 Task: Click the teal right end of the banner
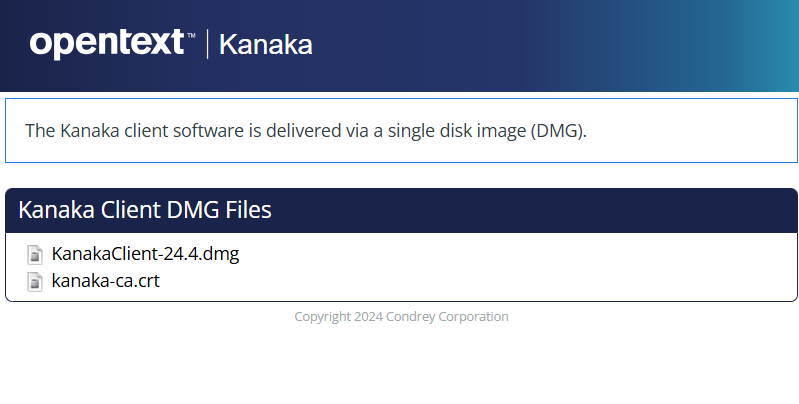770,45
